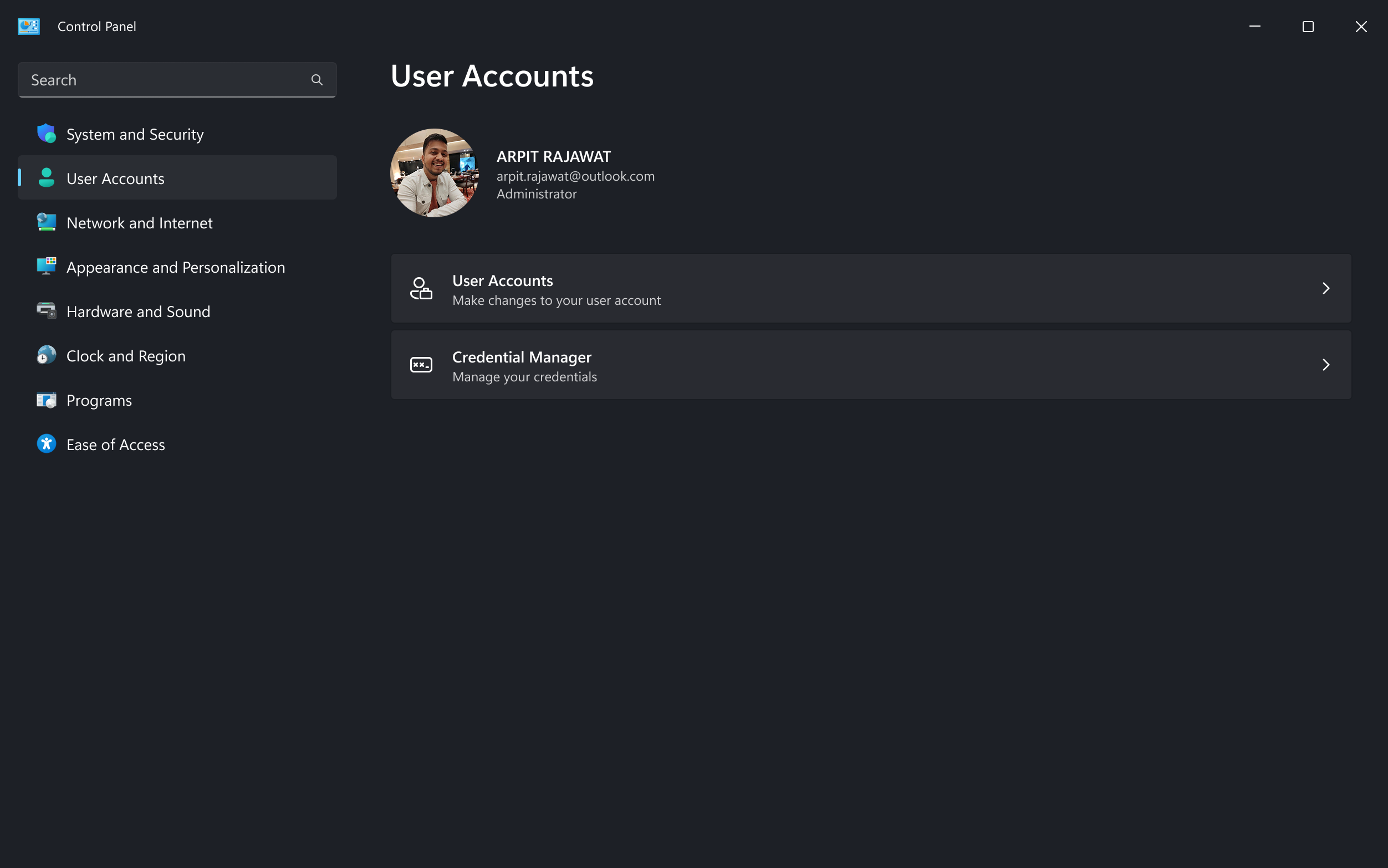Screen dimensions: 1388x868
Task: Select the Network and Internet icon
Action: pyautogui.click(x=46, y=222)
